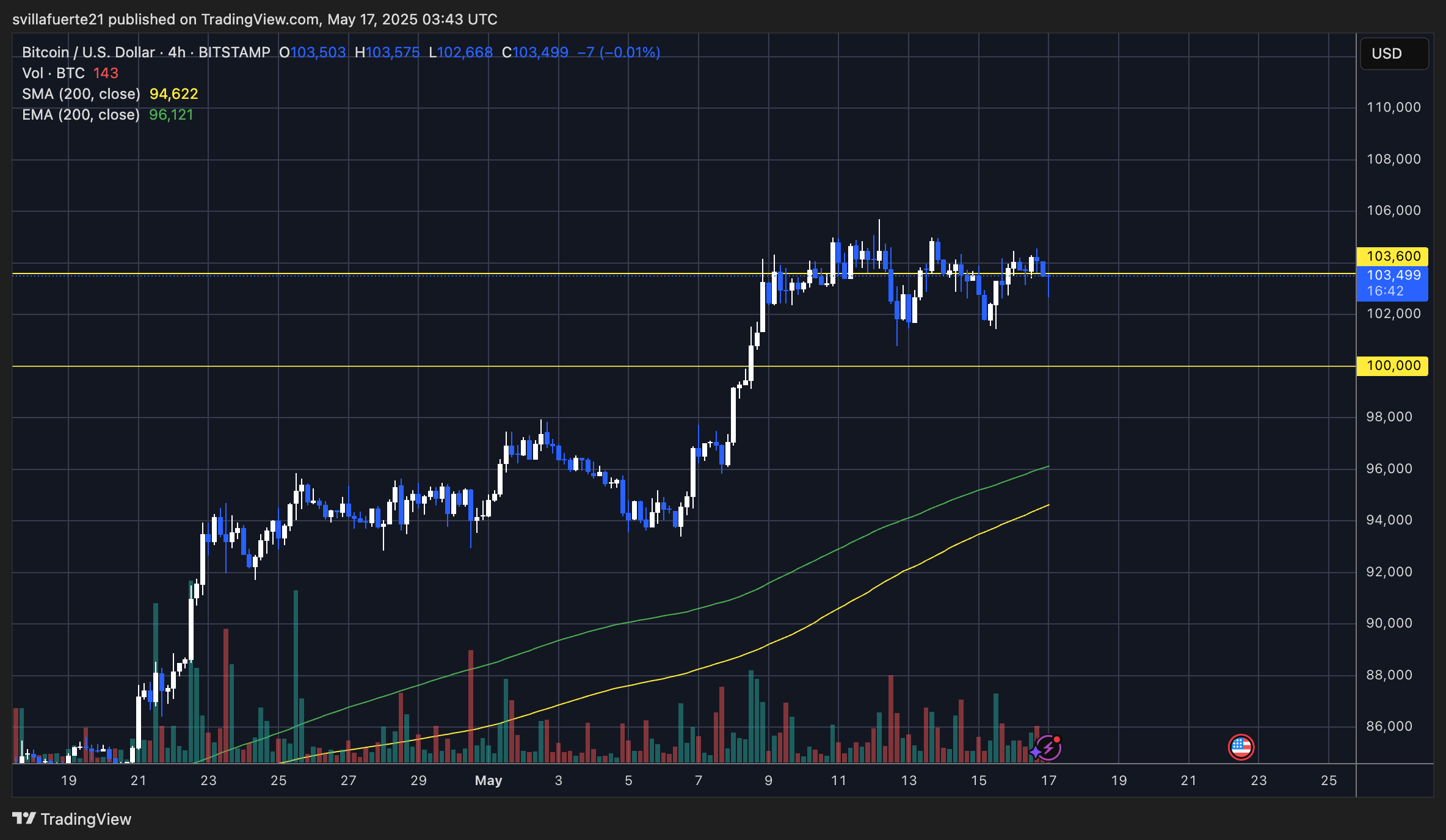
Task: Expand the Bitcoin / U.S. Dollar symbol legend
Action: [x=89, y=52]
